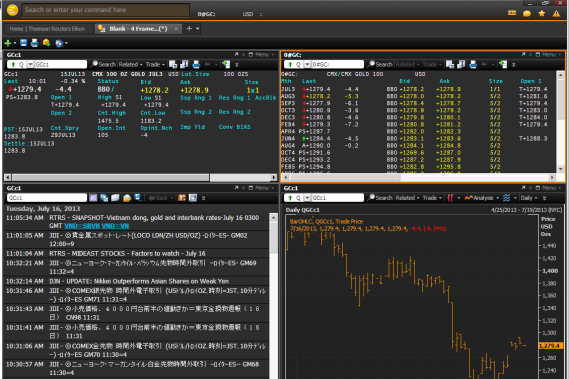569x379 pixels.
Task: Print the top-left GCc1 quote panel
Action: [x=196, y=64]
